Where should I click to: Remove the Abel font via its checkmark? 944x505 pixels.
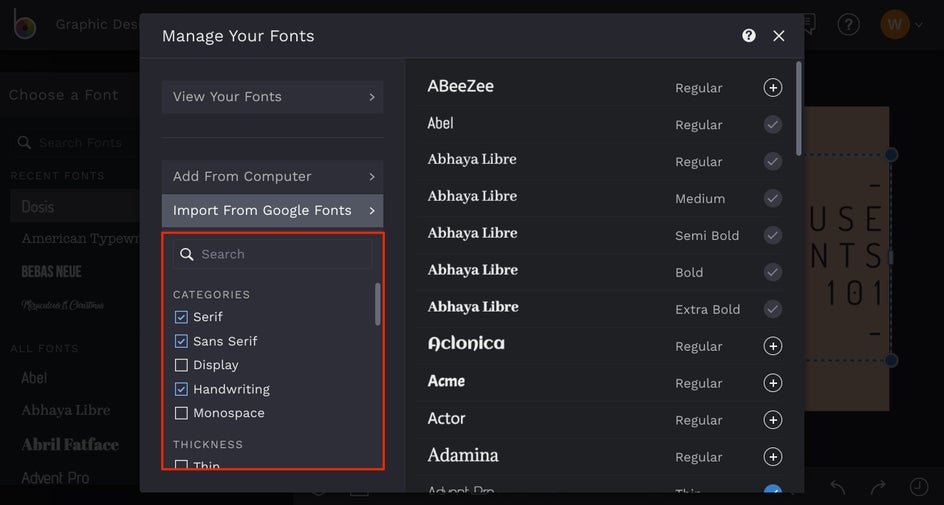[x=772, y=125]
